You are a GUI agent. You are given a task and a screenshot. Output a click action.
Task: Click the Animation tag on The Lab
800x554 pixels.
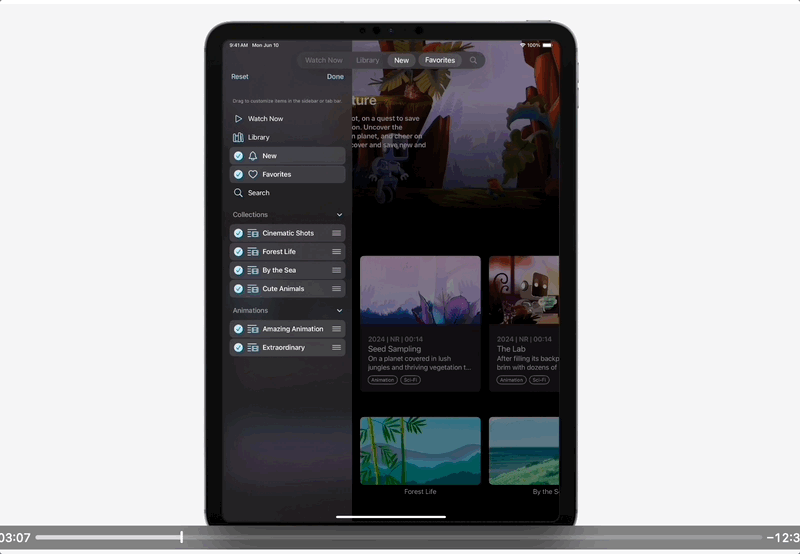pos(512,380)
